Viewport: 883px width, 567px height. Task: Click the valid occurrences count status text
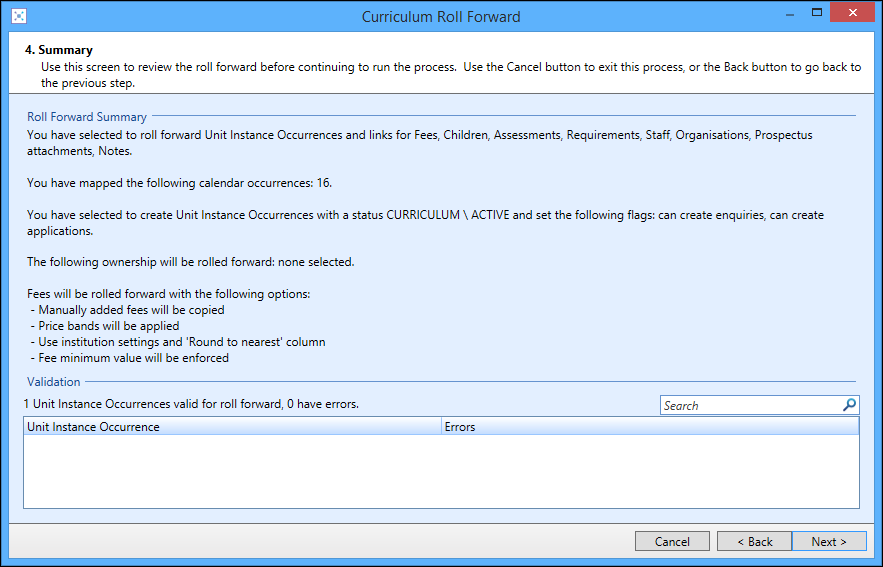tap(191, 404)
